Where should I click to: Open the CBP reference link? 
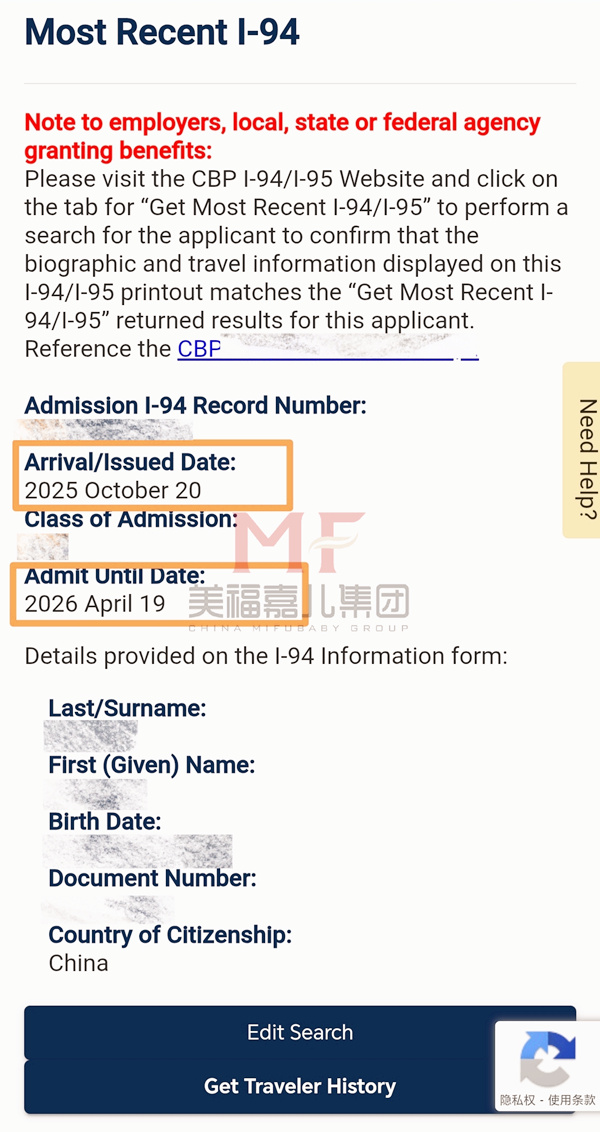coord(199,349)
